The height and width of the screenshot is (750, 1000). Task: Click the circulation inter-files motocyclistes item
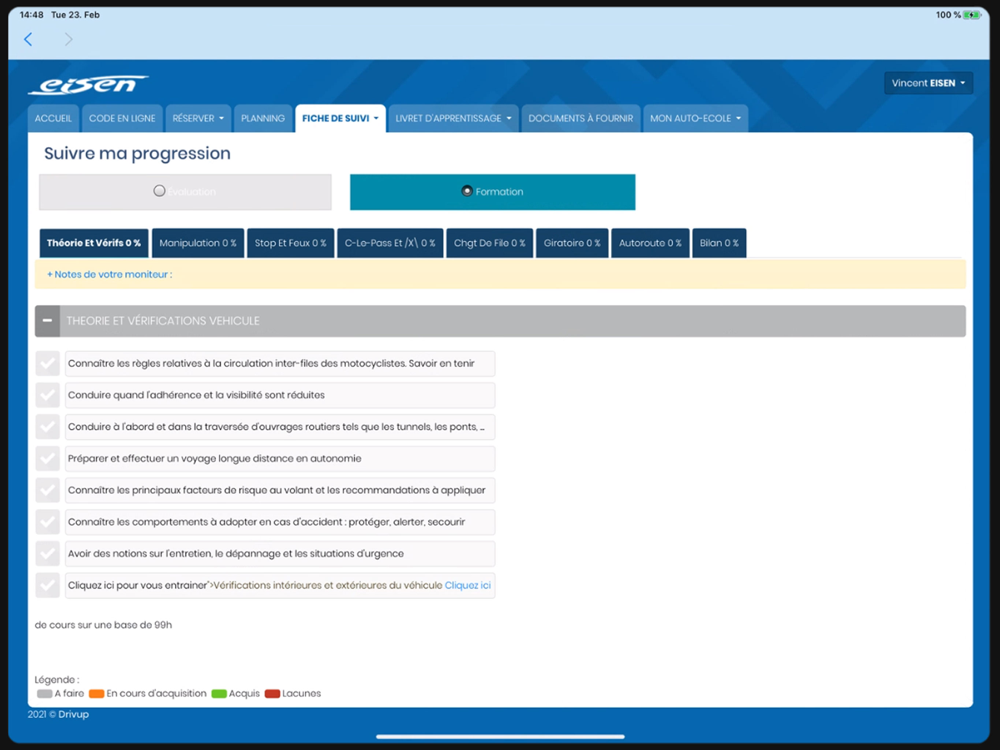click(x=280, y=364)
